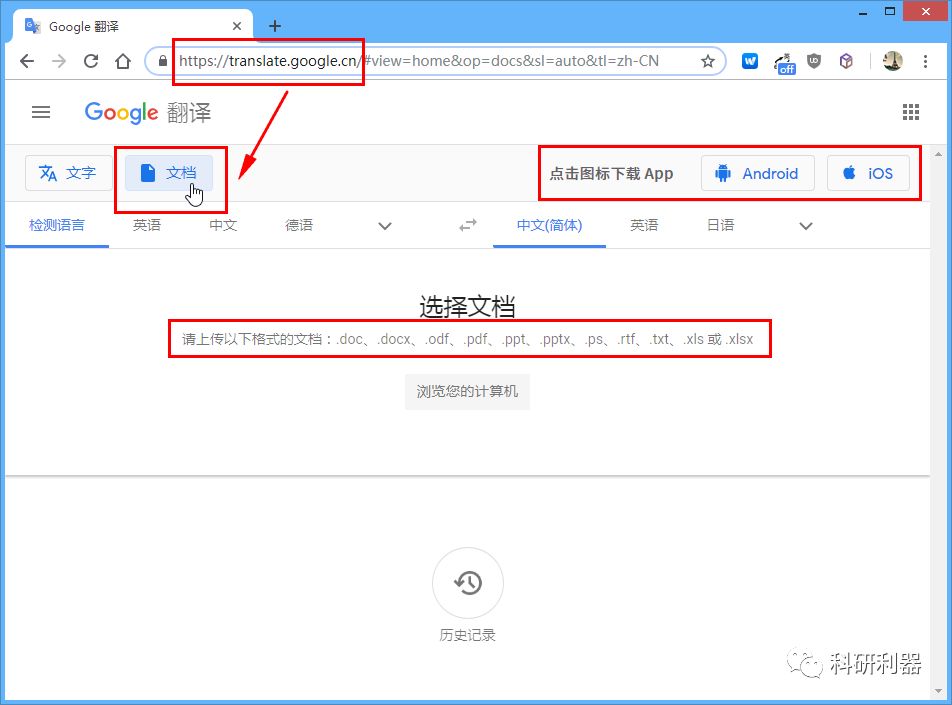
Task: Open the purple cube extension
Action: point(846,61)
